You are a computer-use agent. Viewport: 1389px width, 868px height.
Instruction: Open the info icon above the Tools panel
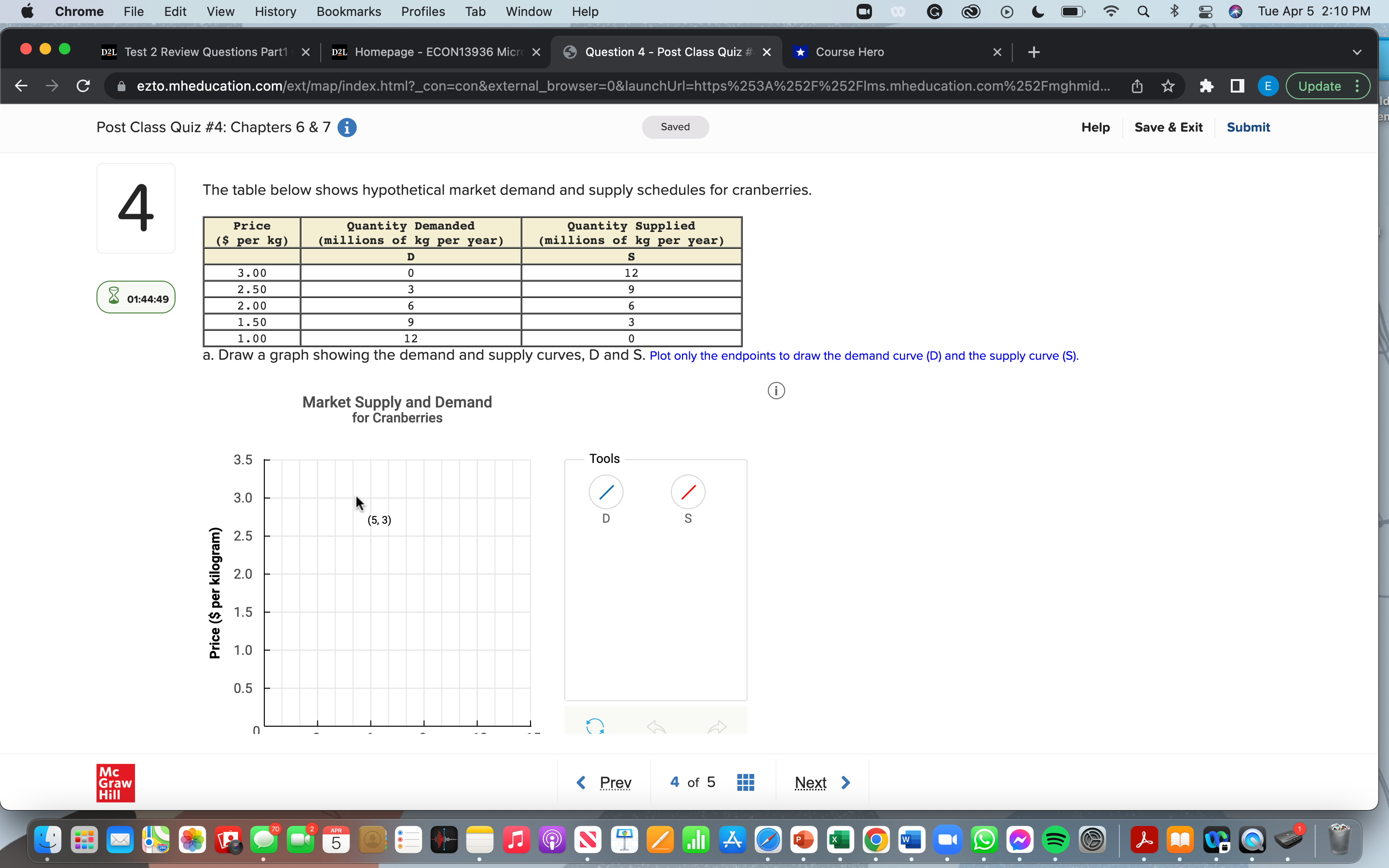(x=776, y=390)
